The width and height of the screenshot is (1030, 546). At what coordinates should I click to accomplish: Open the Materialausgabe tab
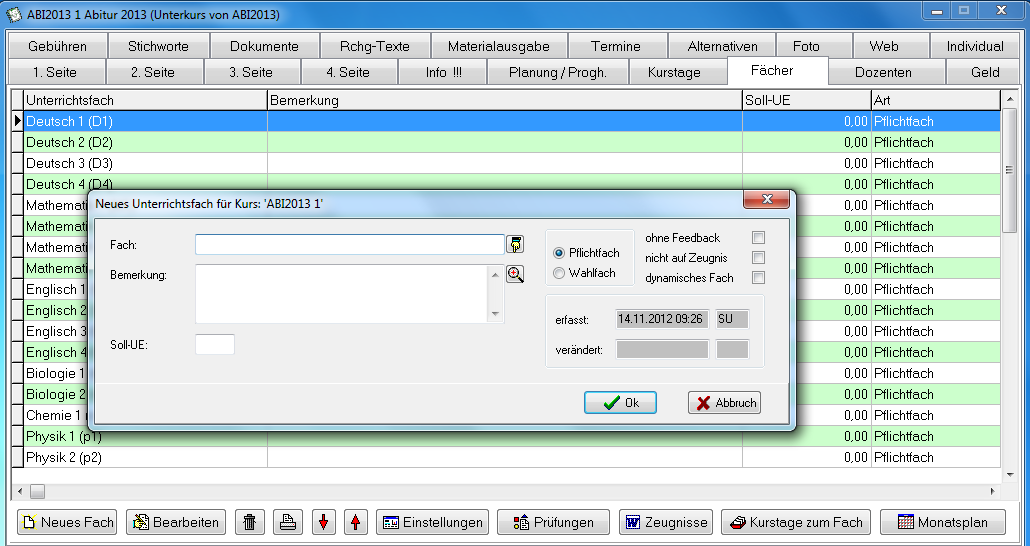point(499,46)
